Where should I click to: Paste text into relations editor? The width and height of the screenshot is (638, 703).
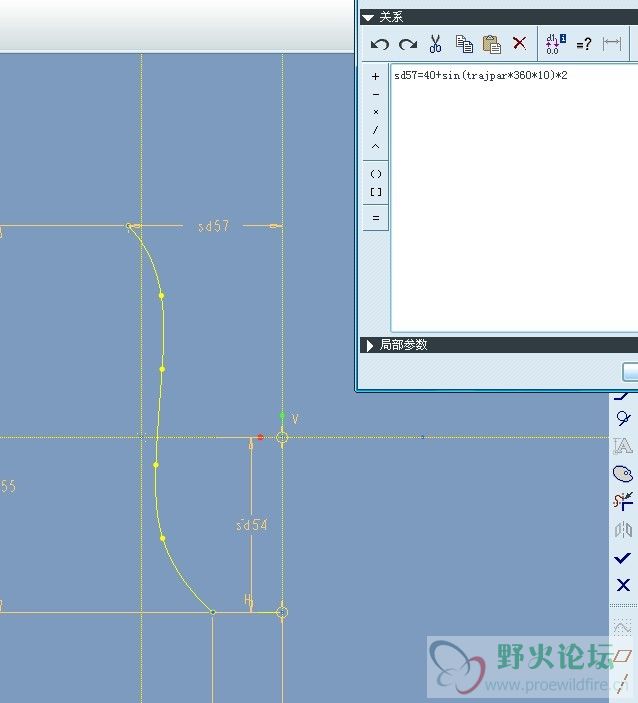tap(492, 44)
